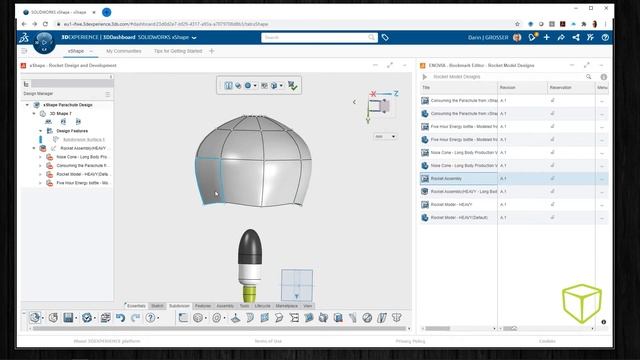Open the SOLIDWORKS xShape app dropdown chevron
Viewport: 640px width, 360px height.
tap(194, 38)
